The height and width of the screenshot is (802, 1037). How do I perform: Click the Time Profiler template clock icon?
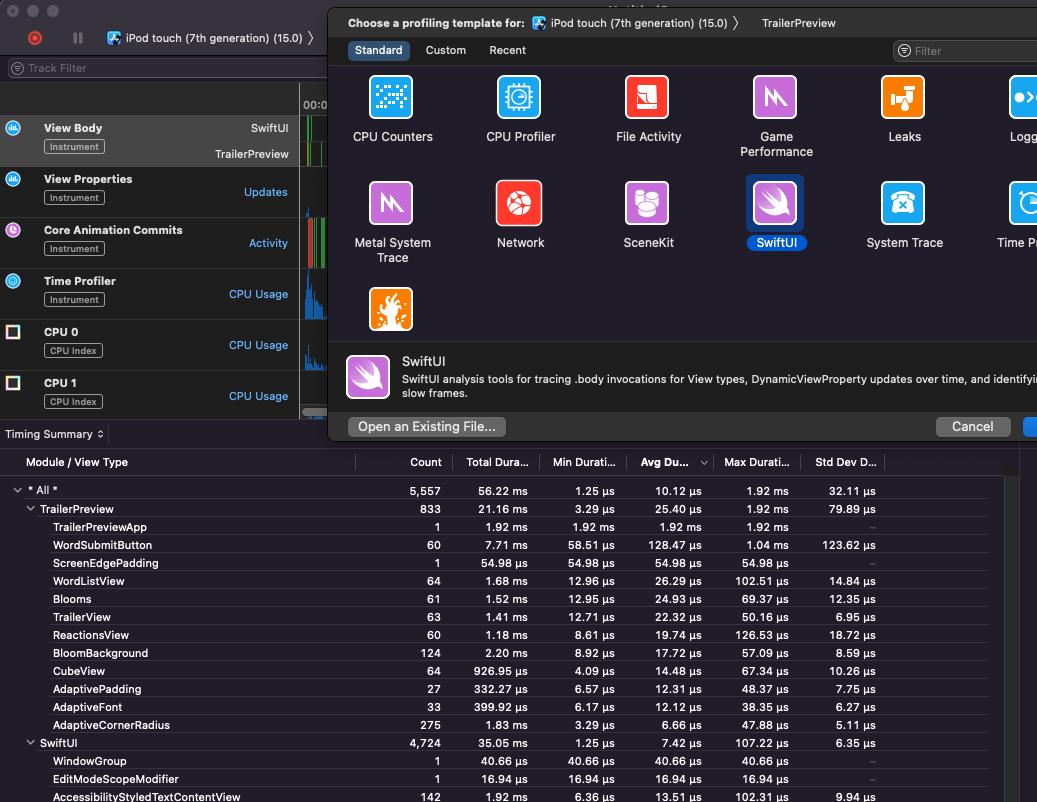point(1023,203)
